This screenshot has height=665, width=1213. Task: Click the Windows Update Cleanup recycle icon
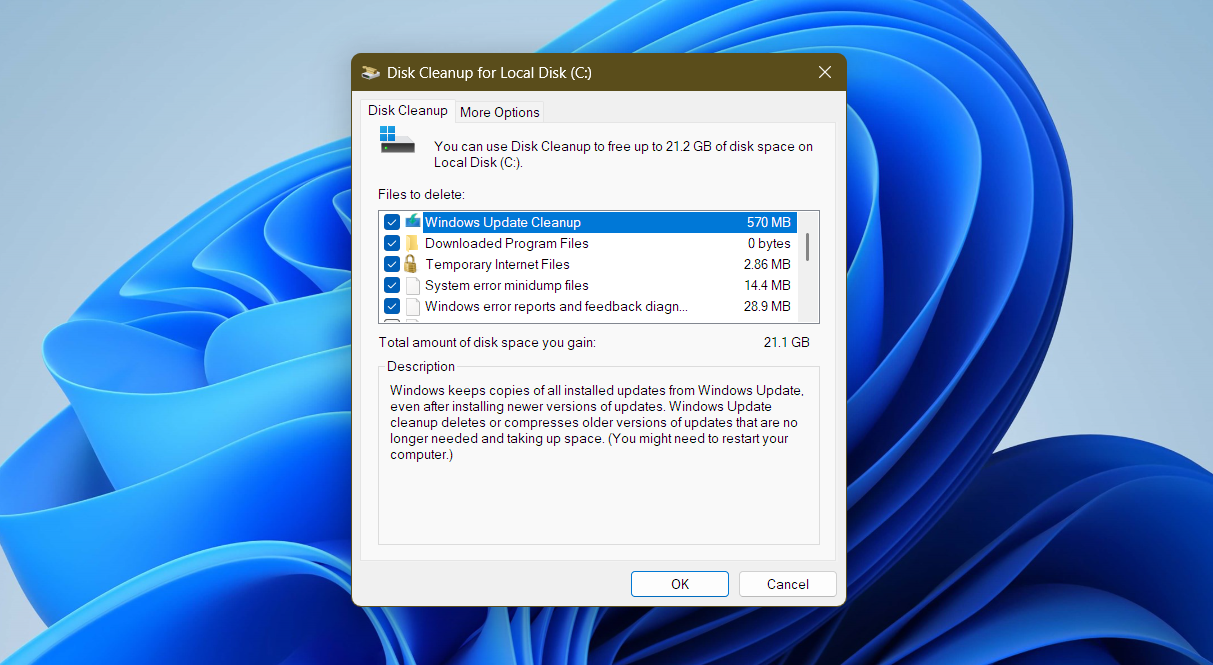pos(412,221)
